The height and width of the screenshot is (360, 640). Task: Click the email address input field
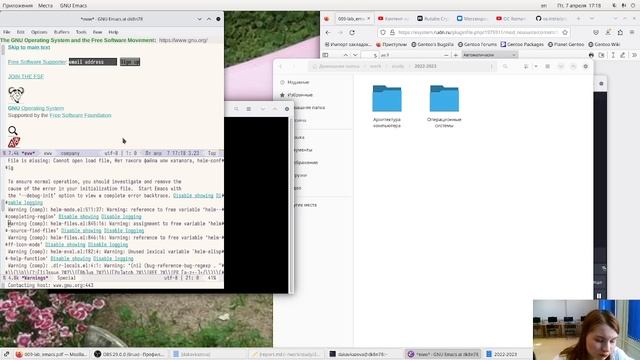[93, 62]
